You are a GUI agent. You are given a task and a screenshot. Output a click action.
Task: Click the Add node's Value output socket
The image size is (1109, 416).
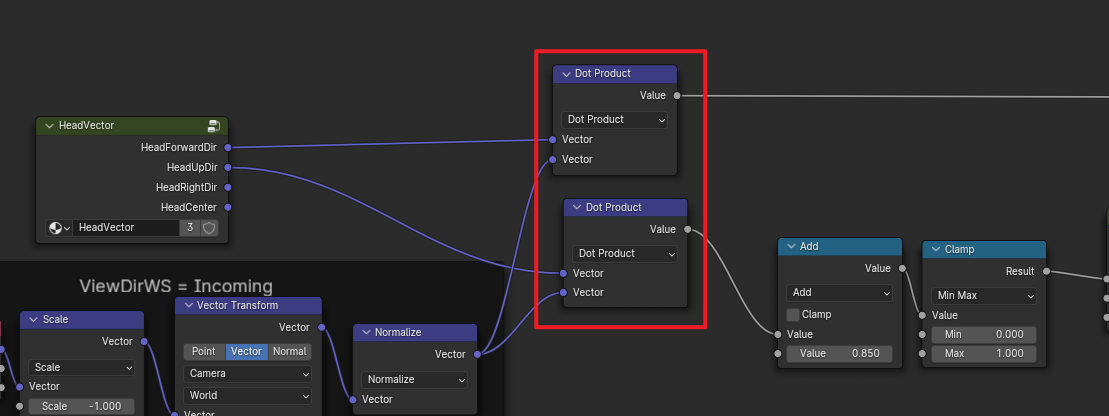pos(902,268)
